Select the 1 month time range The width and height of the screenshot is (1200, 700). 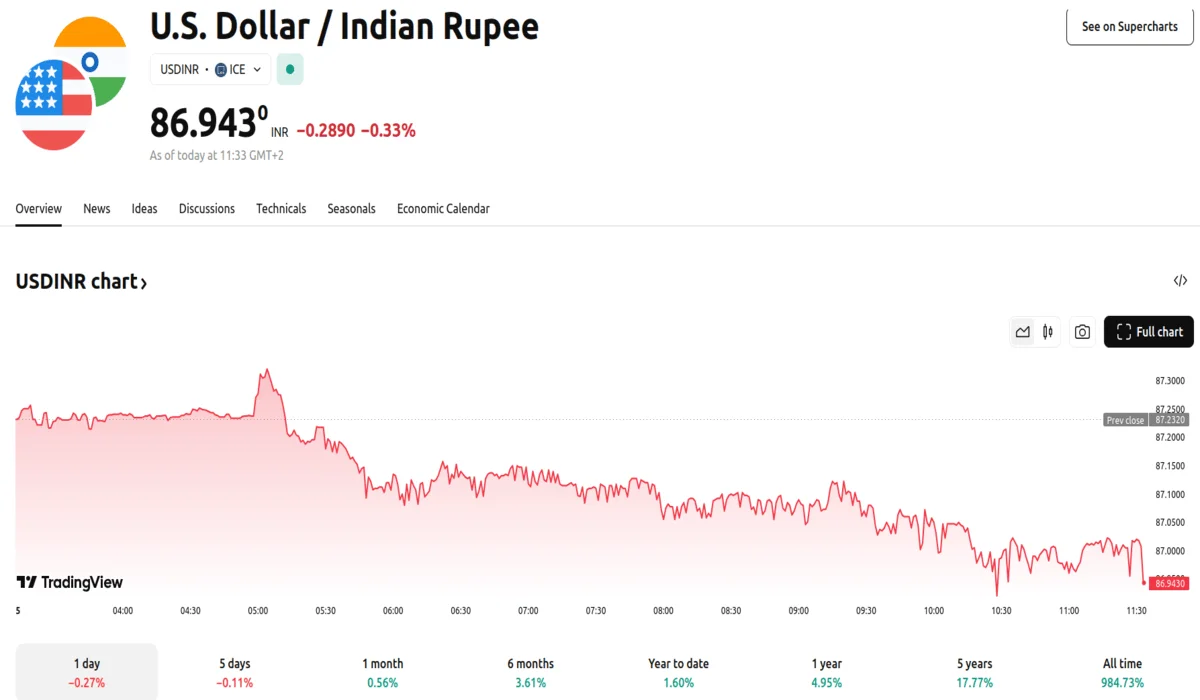click(383, 672)
